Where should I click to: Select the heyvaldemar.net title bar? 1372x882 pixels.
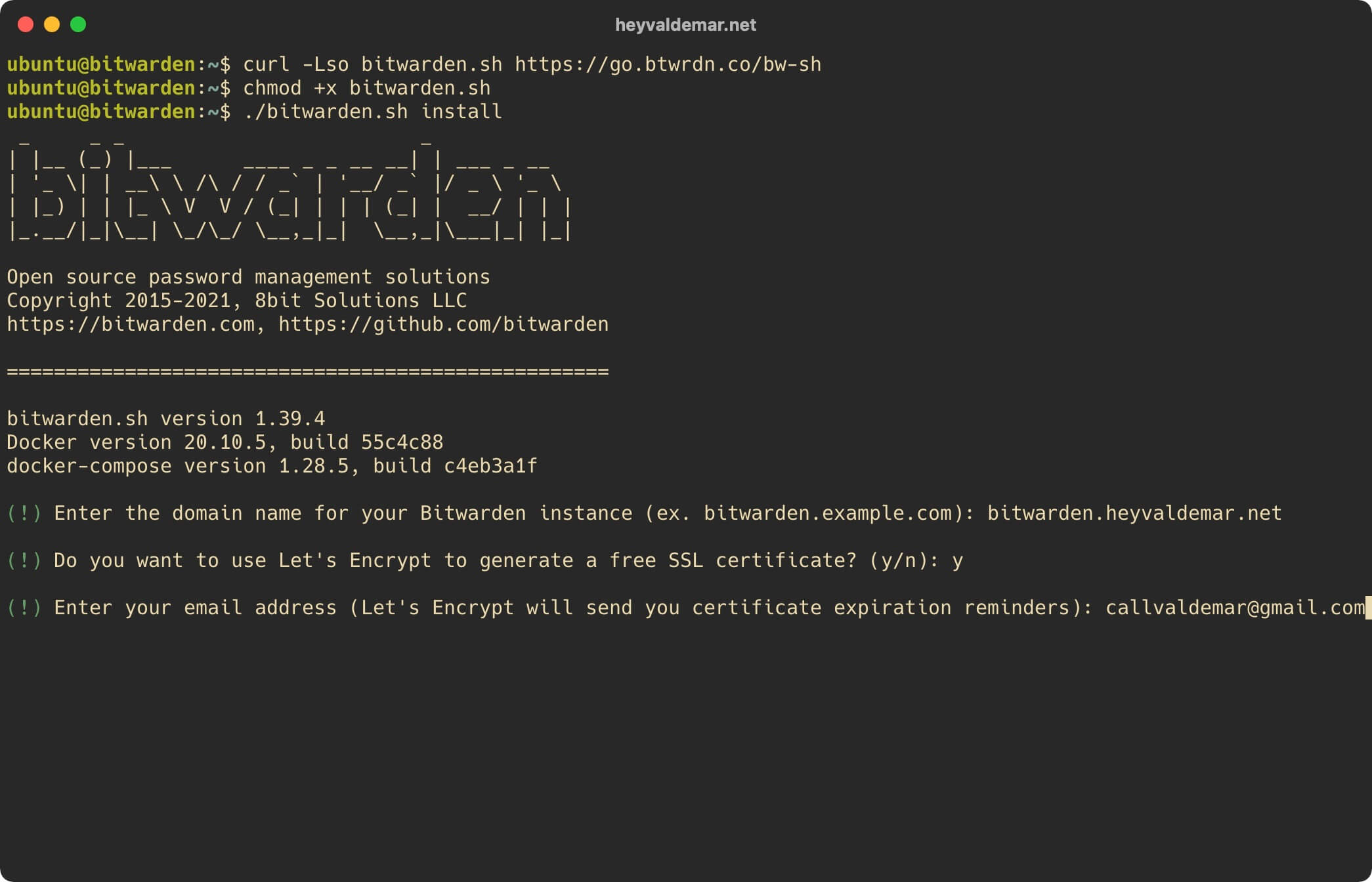[x=686, y=25]
